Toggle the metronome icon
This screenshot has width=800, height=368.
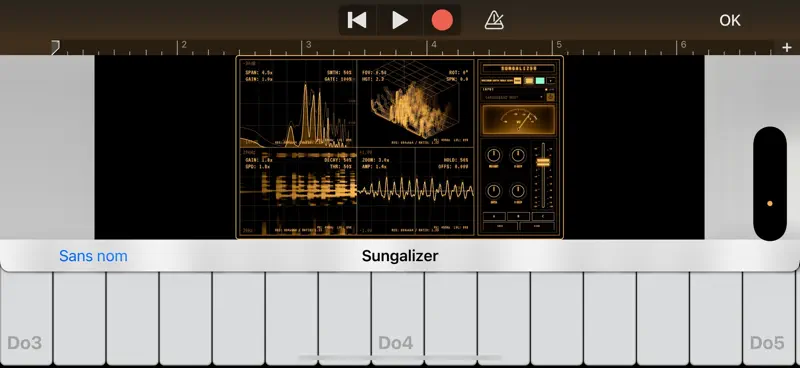[494, 20]
